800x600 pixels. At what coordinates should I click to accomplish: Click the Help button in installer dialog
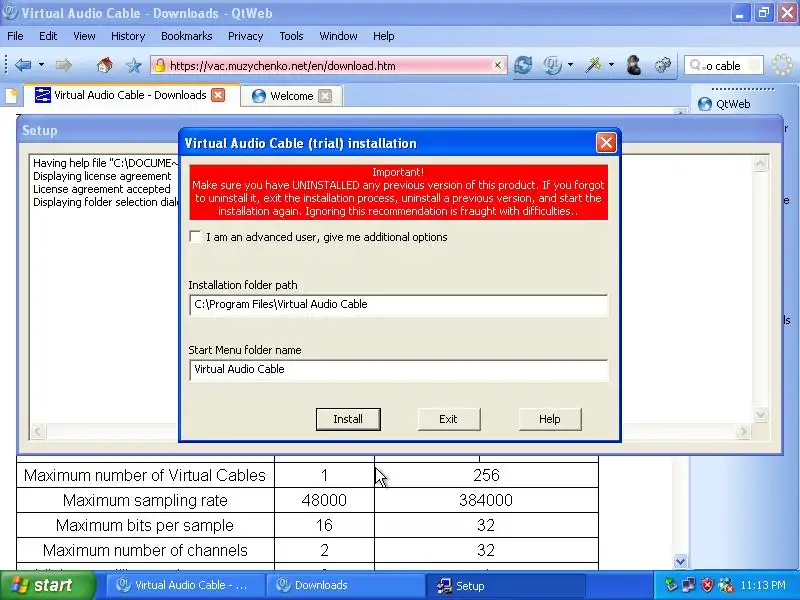(549, 419)
